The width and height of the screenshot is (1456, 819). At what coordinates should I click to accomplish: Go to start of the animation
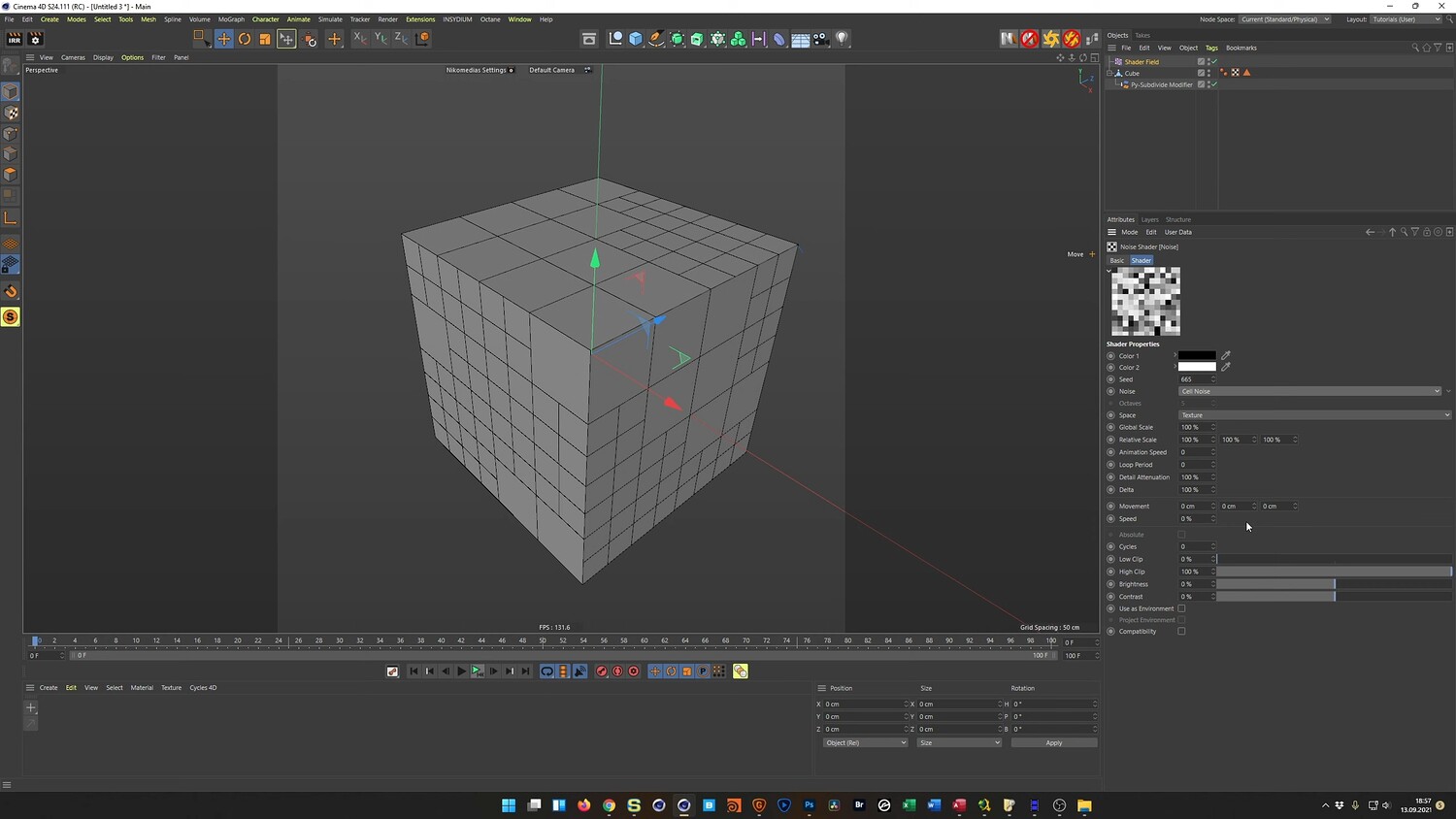(x=414, y=672)
